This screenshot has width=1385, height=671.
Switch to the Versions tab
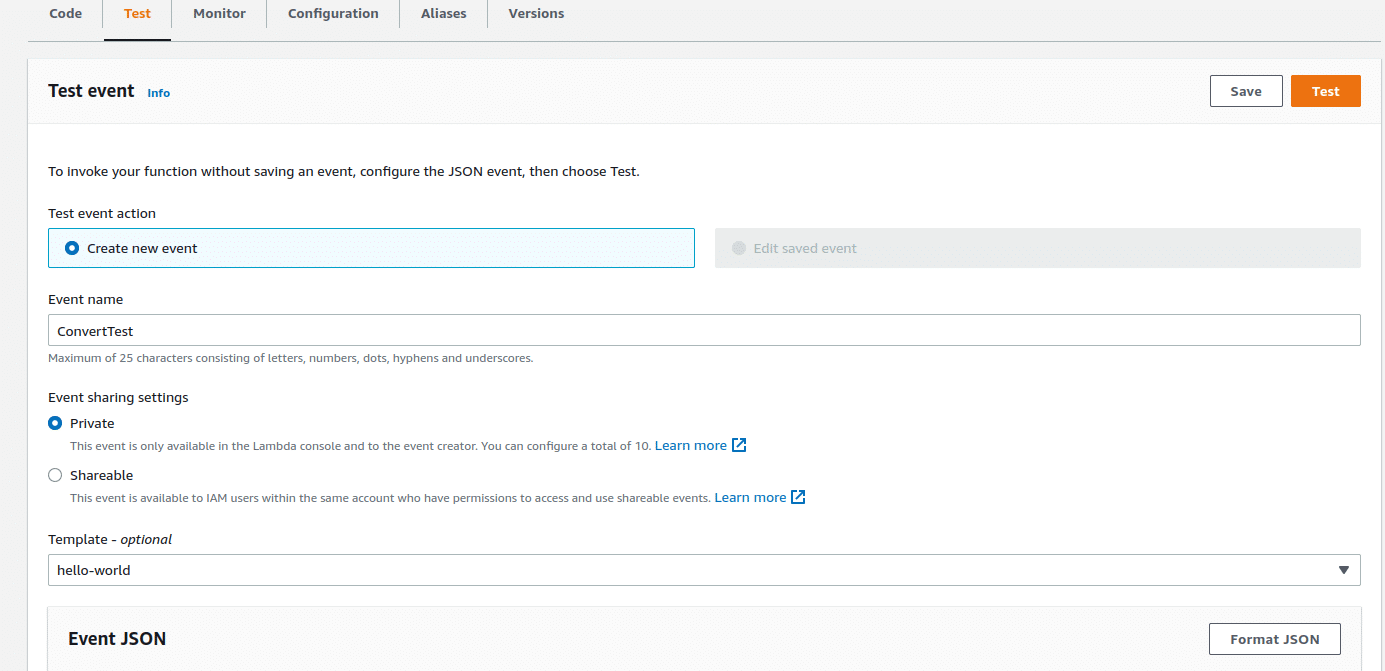click(536, 14)
